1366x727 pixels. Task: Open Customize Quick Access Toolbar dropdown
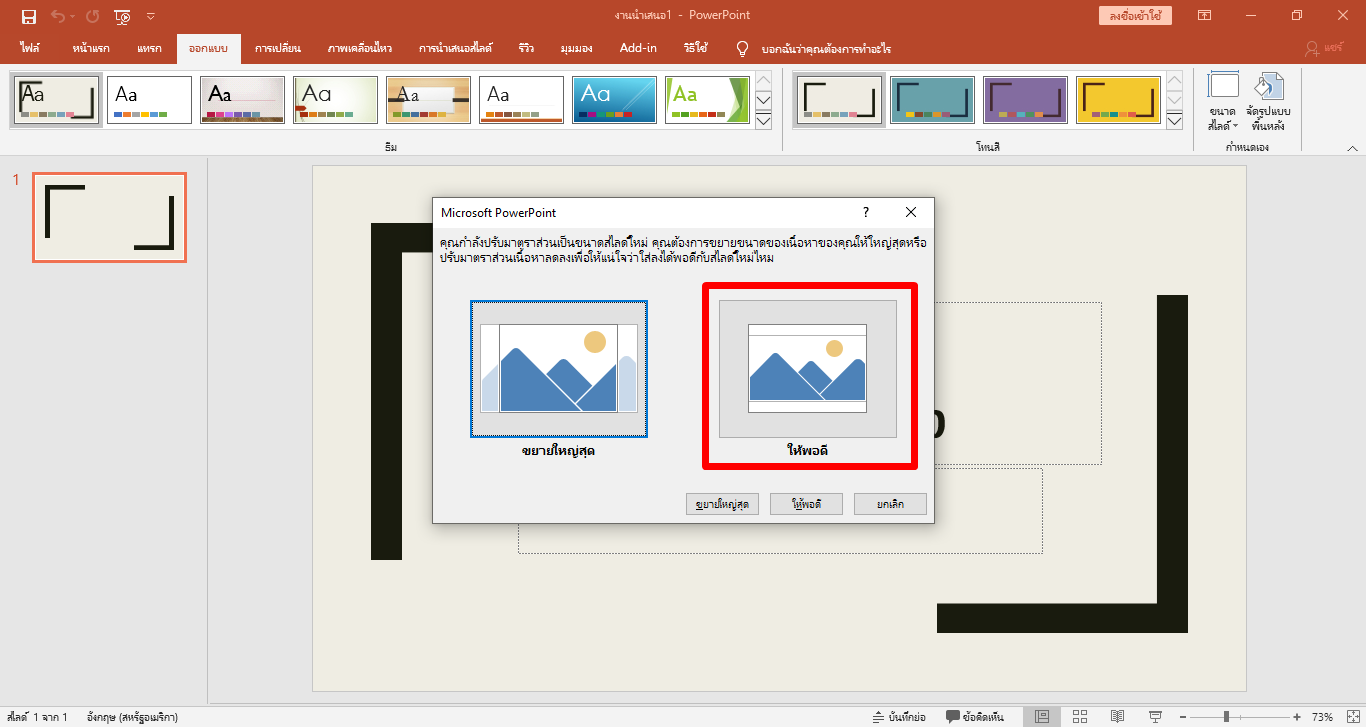click(x=151, y=16)
